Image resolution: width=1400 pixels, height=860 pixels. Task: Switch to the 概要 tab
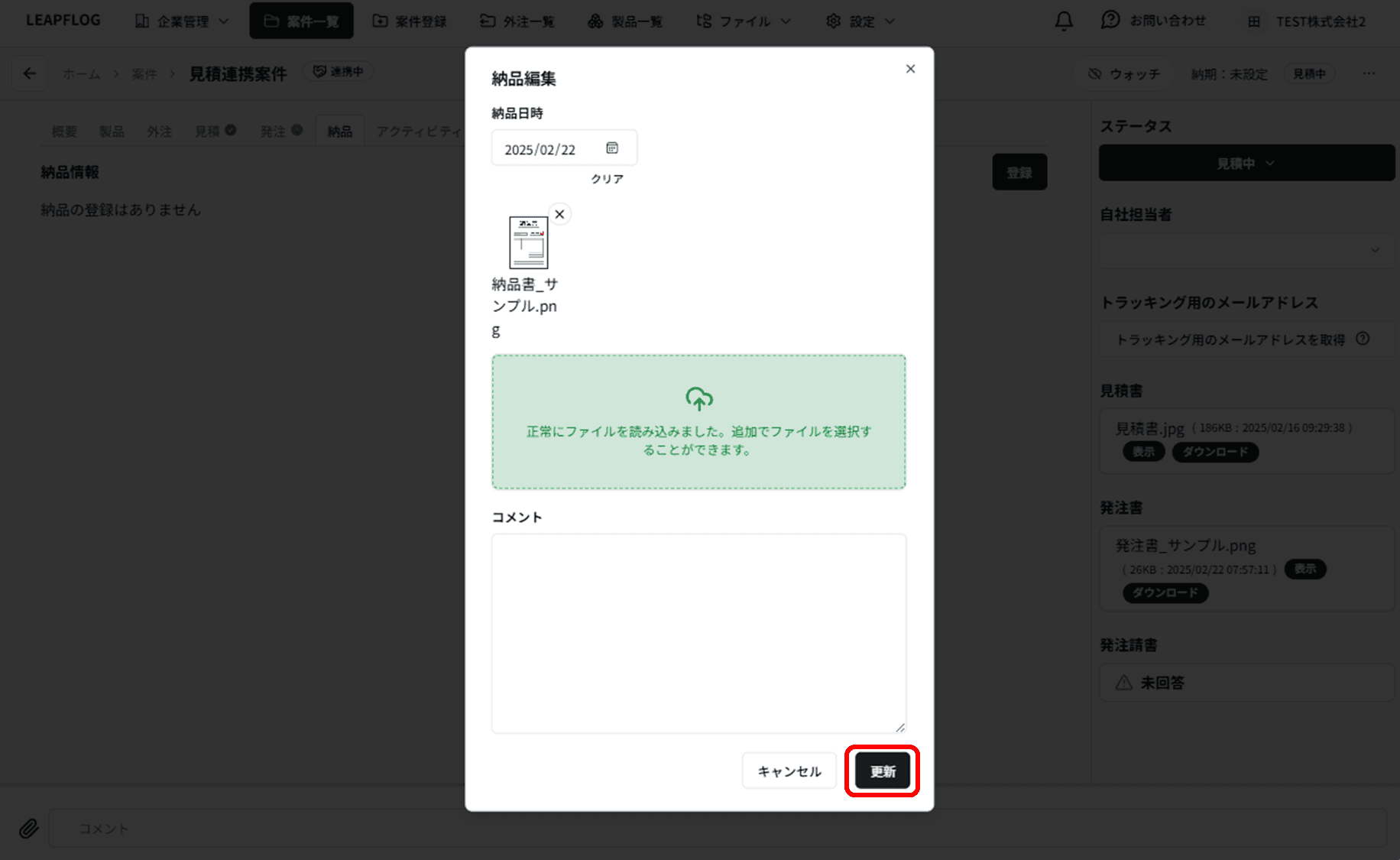tap(64, 131)
